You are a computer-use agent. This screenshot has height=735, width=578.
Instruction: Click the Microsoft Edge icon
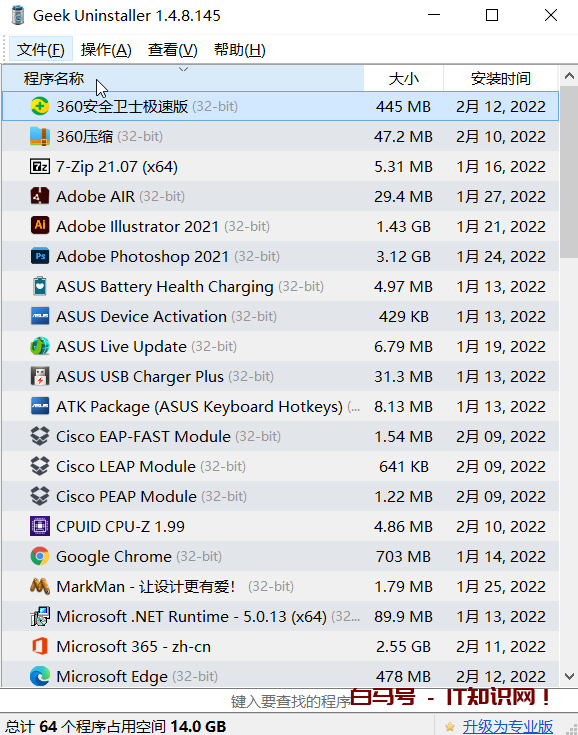40,676
